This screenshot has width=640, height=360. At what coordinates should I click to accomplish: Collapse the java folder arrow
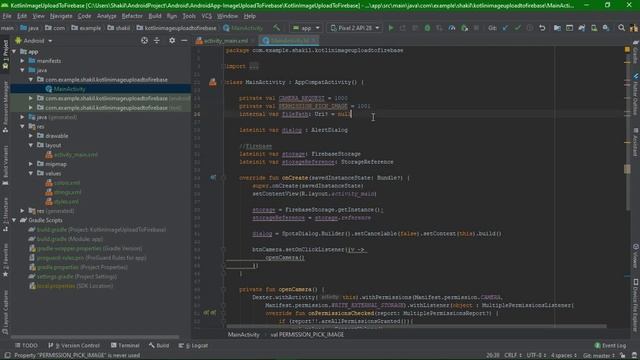(22, 70)
